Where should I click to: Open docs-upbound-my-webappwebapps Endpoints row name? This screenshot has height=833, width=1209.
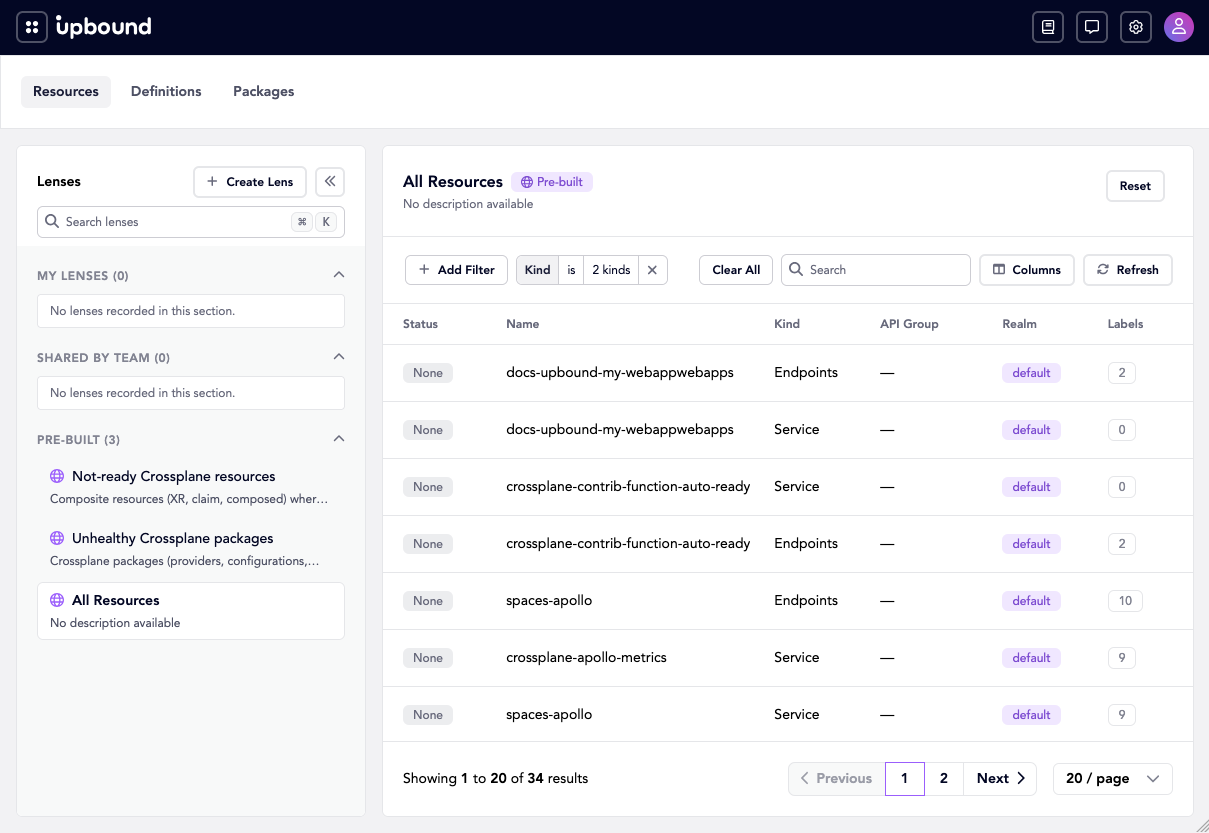point(620,372)
